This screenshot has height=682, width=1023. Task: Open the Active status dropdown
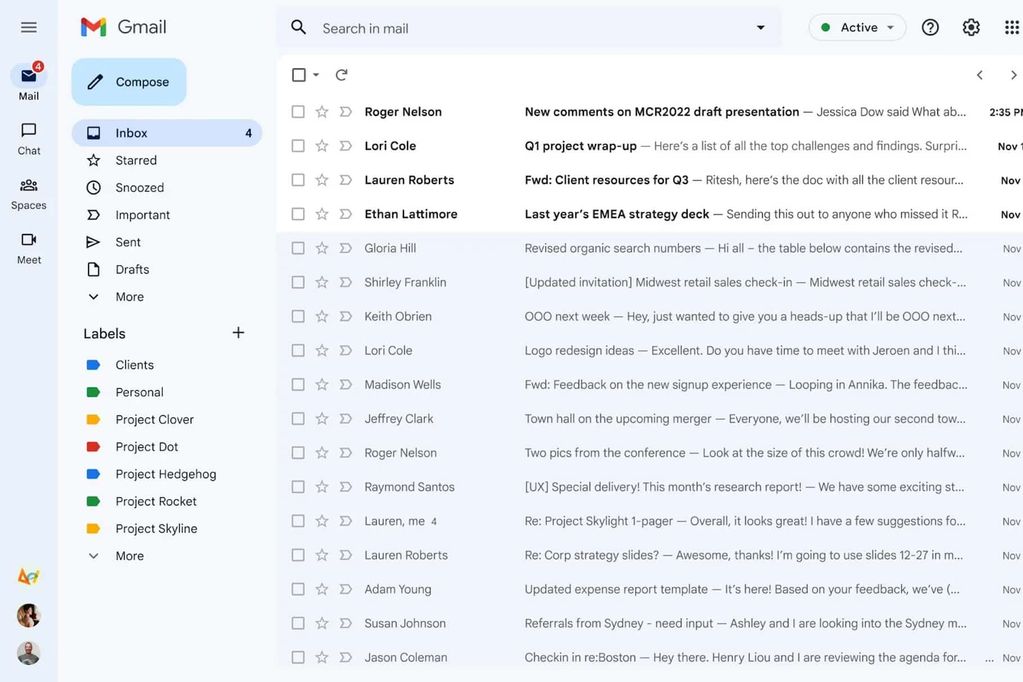[x=857, y=27]
